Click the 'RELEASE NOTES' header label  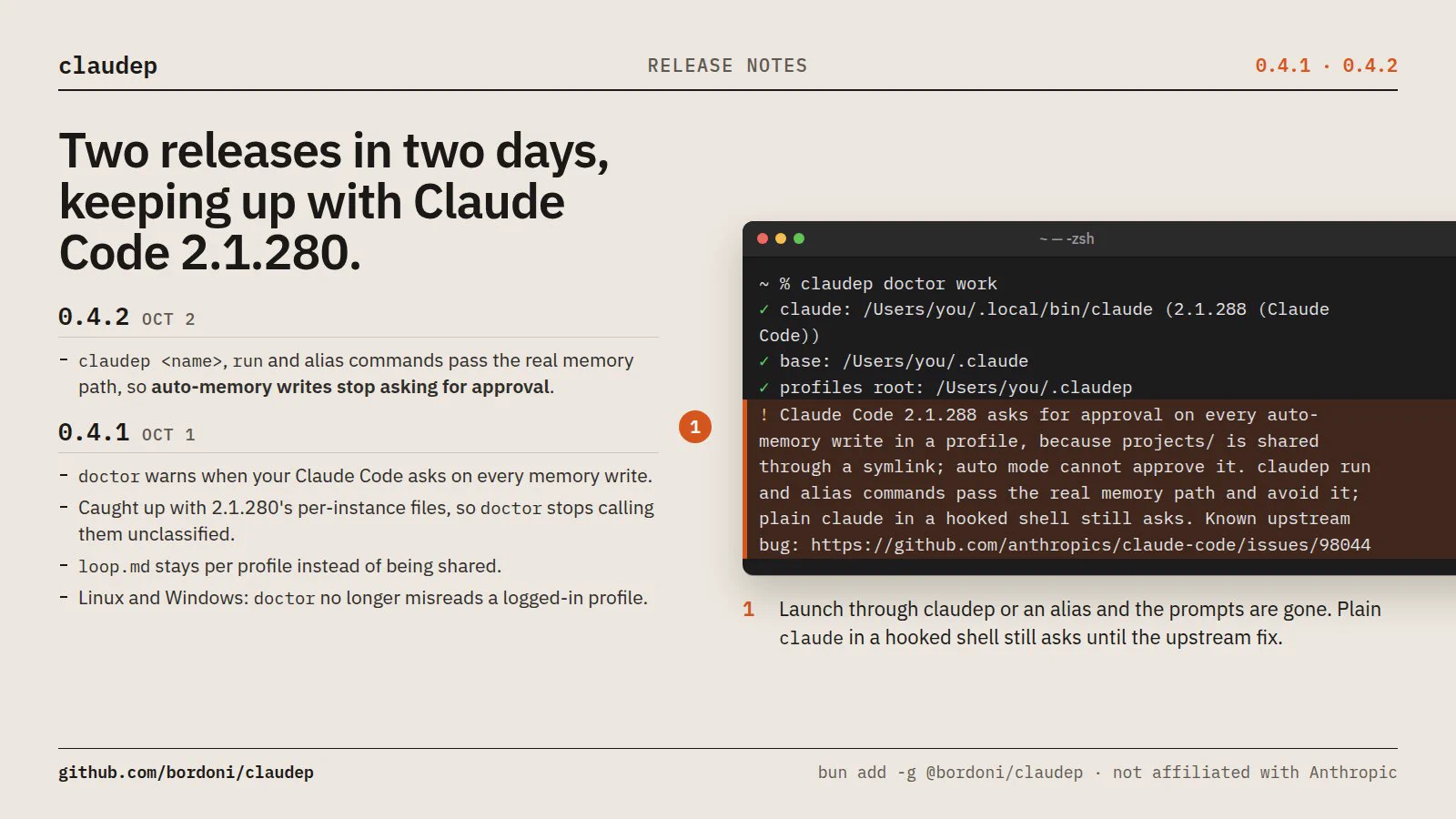727,66
